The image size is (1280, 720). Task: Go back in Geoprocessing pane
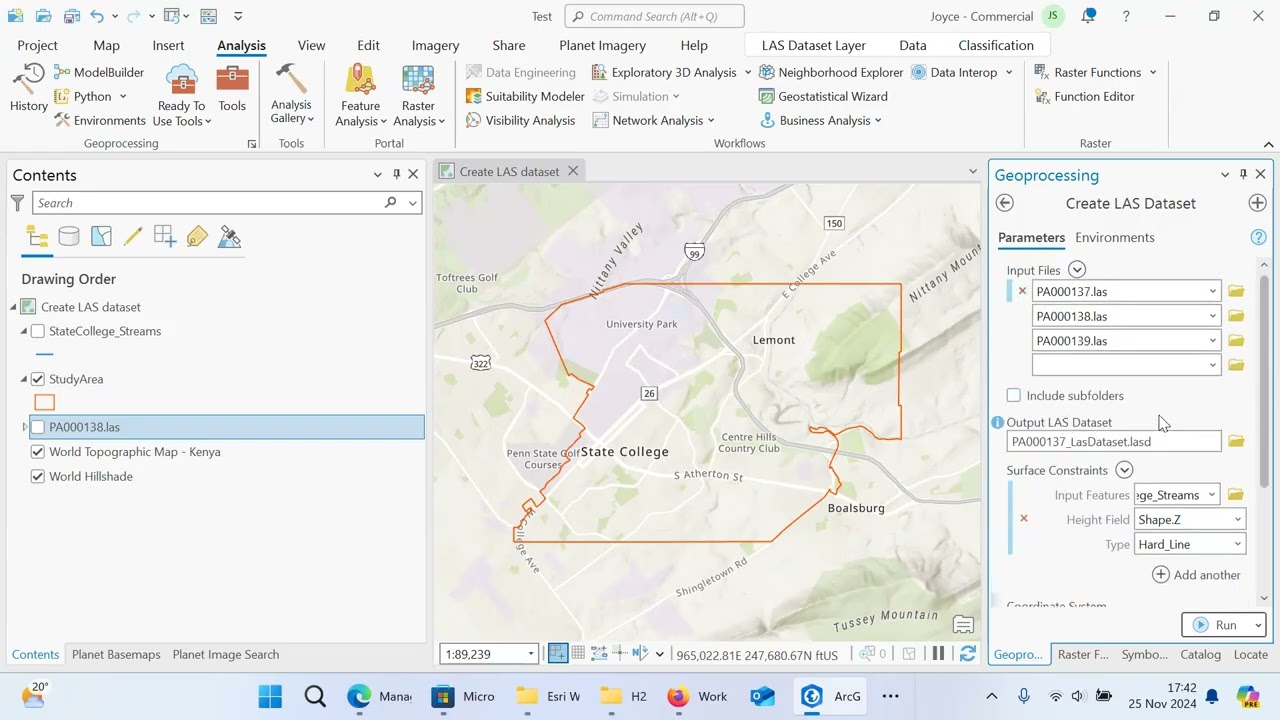(x=1005, y=203)
